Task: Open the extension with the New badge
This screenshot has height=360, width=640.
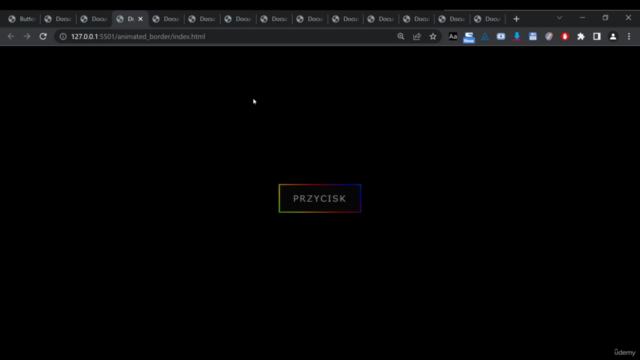Action: click(x=469, y=37)
